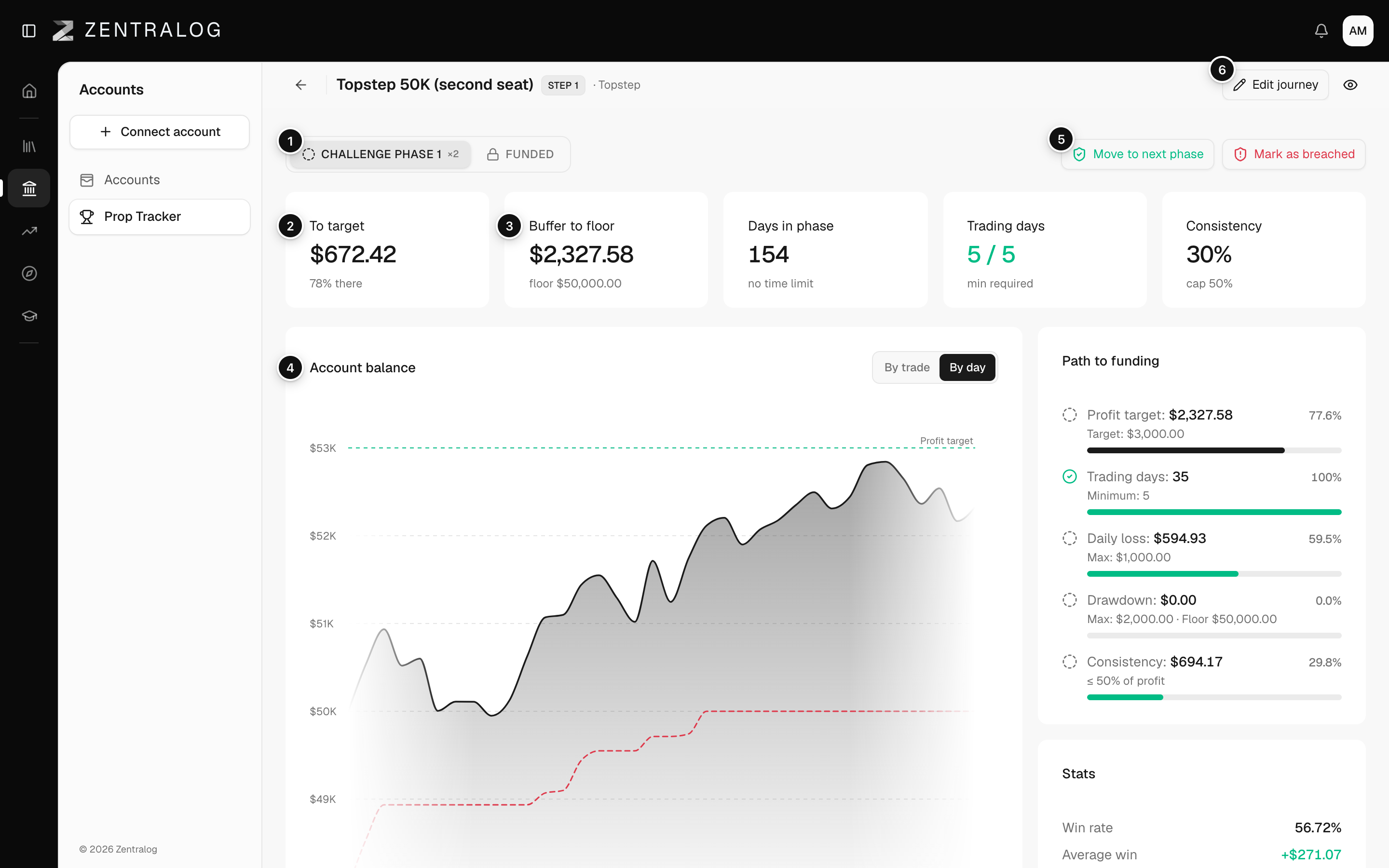Click the STEP 1 badge
The image size is (1389, 868).
pos(563,85)
